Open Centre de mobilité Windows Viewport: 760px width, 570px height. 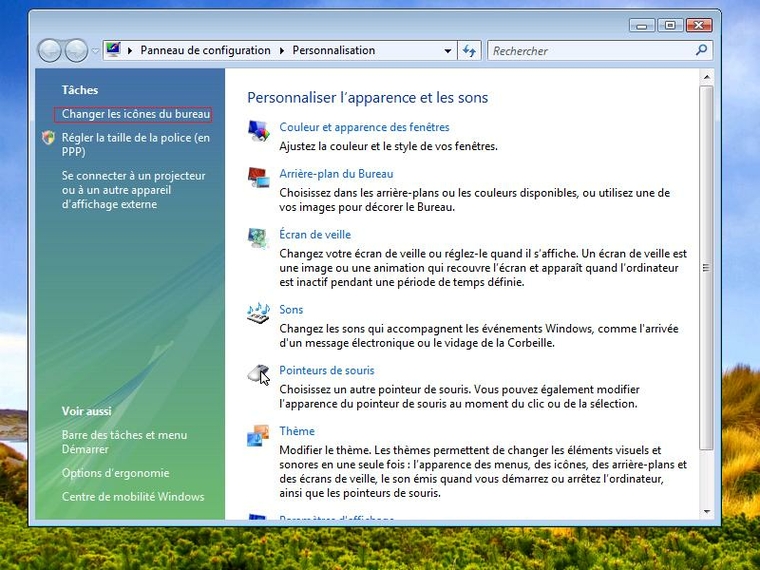click(133, 497)
